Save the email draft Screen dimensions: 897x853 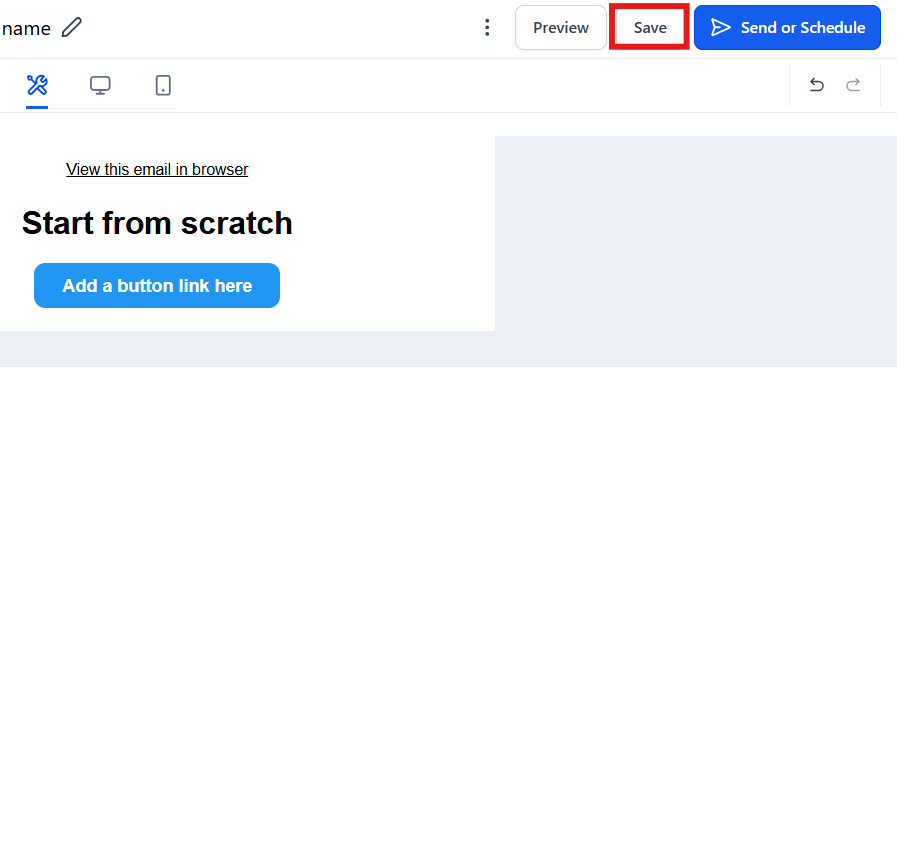click(649, 28)
